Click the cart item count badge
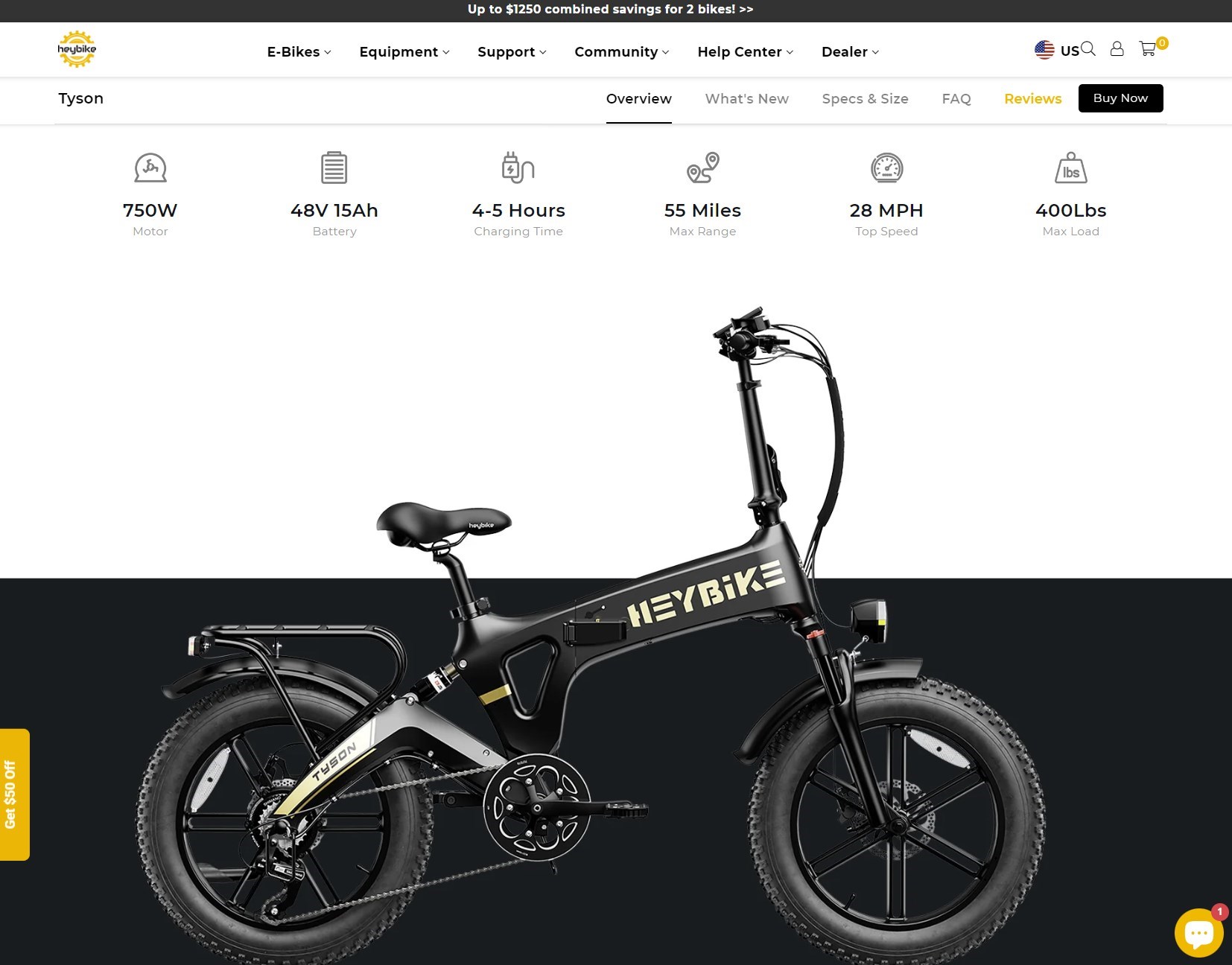The height and width of the screenshot is (965, 1232). tap(1162, 42)
